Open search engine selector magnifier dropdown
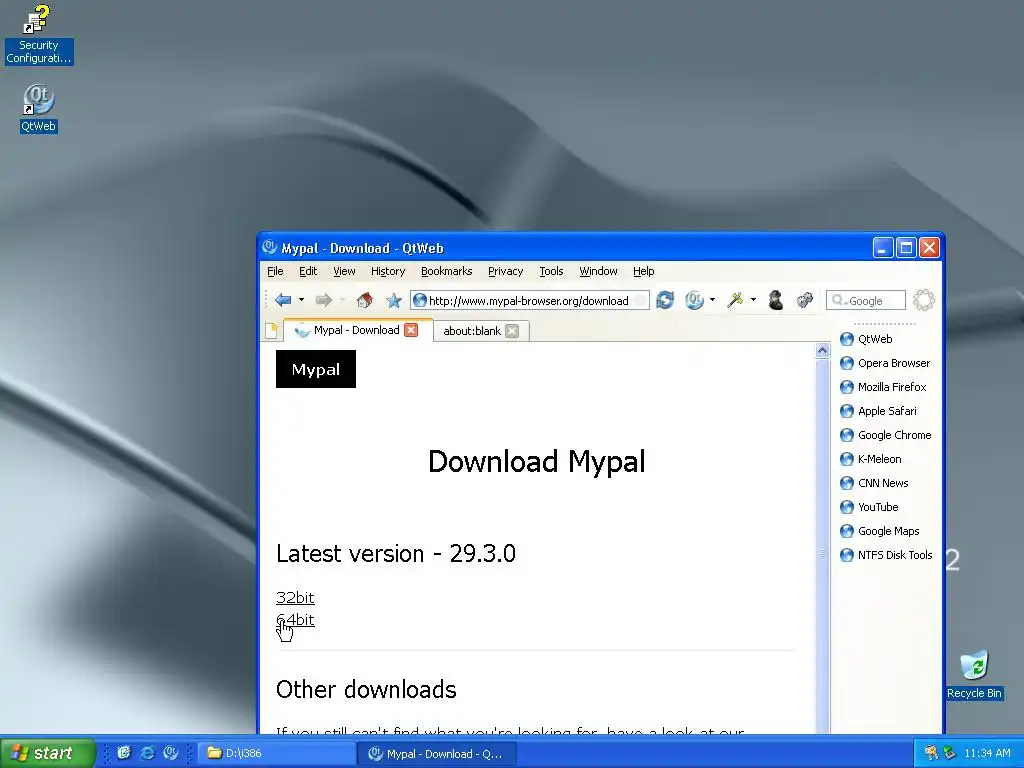The image size is (1024, 768). point(839,300)
